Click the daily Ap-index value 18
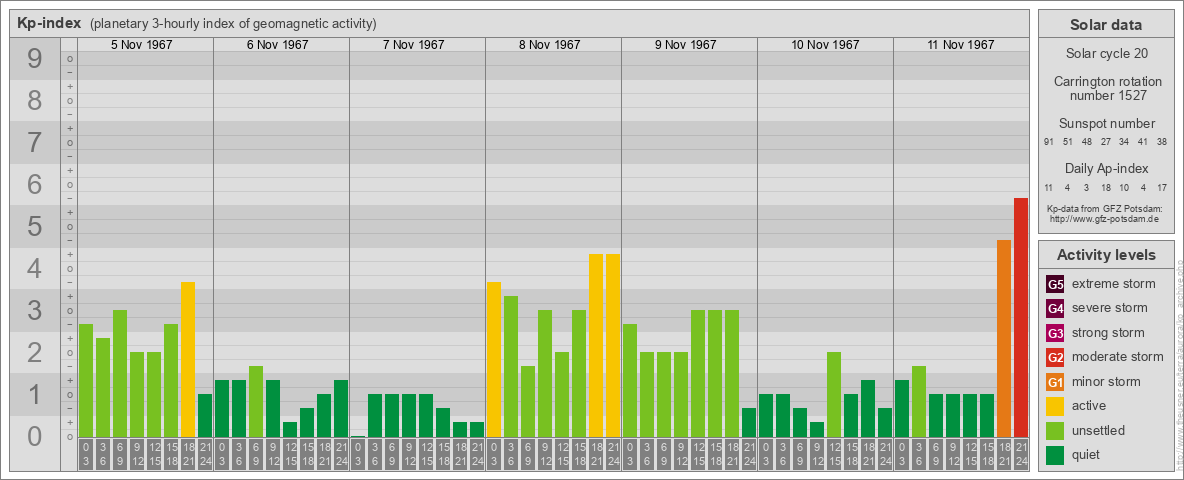The height and width of the screenshot is (480, 1184). coord(1105,187)
